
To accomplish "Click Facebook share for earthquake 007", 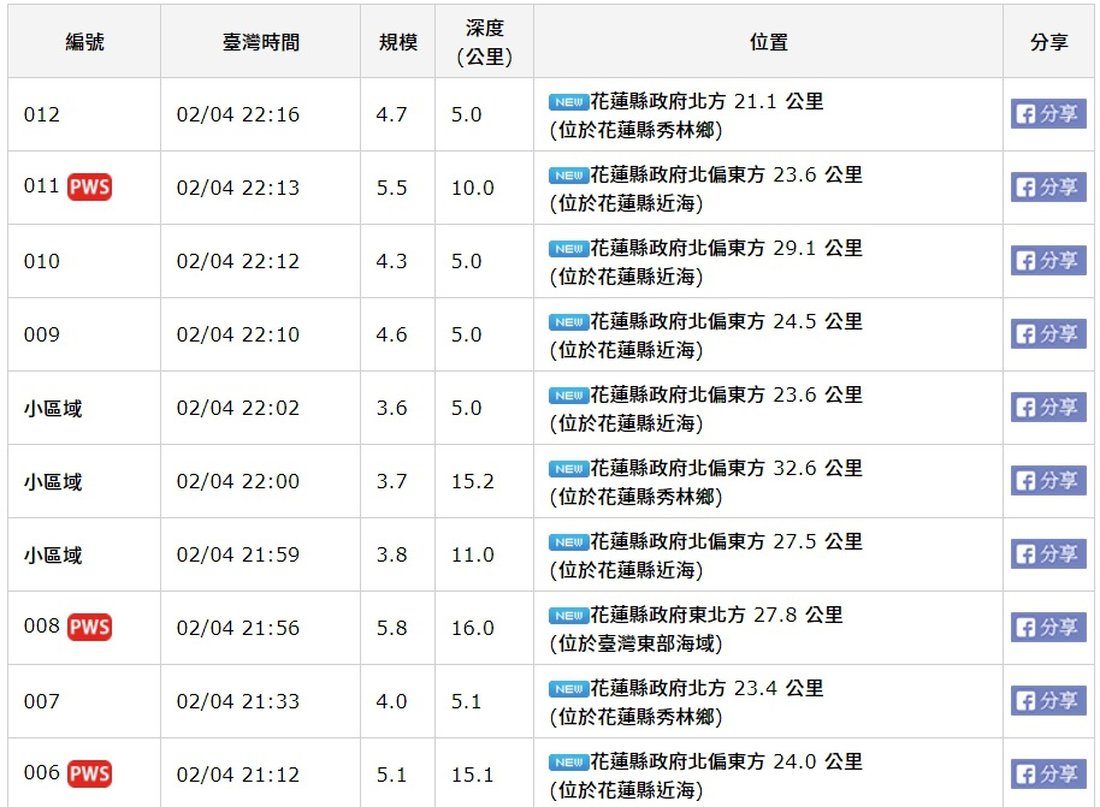I will [x=1048, y=700].
